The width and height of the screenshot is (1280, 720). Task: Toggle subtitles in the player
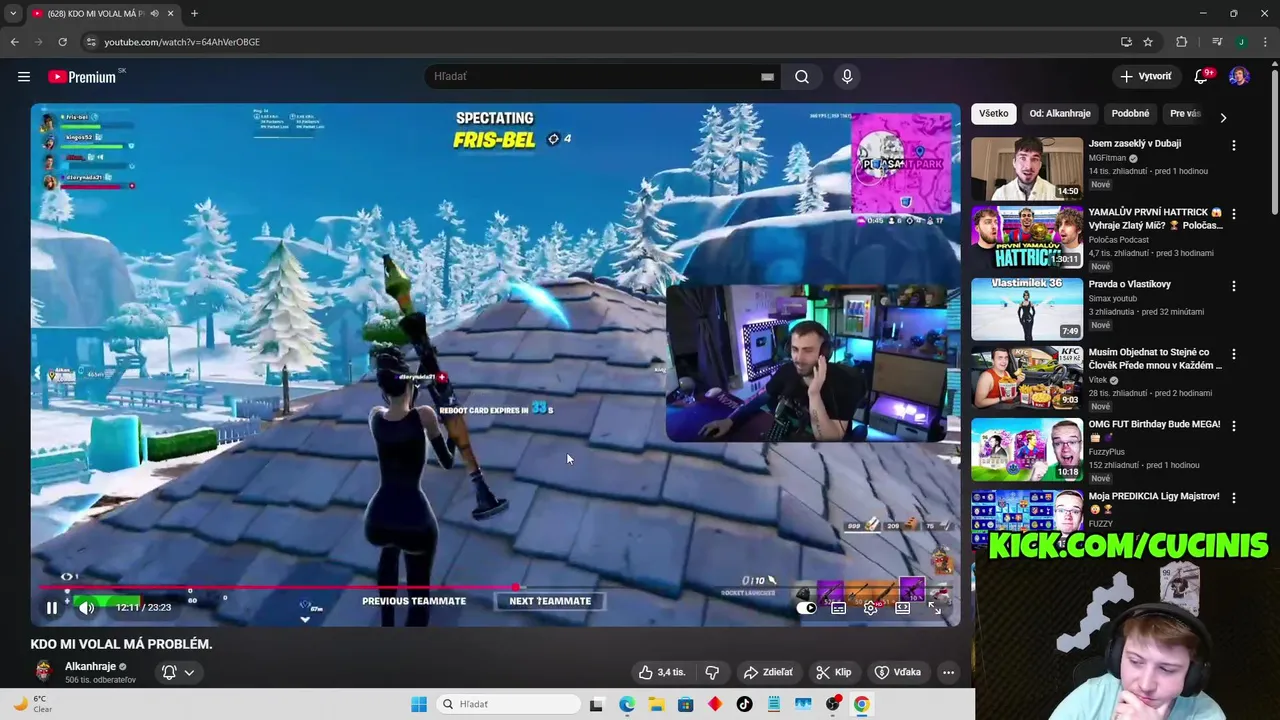click(838, 607)
